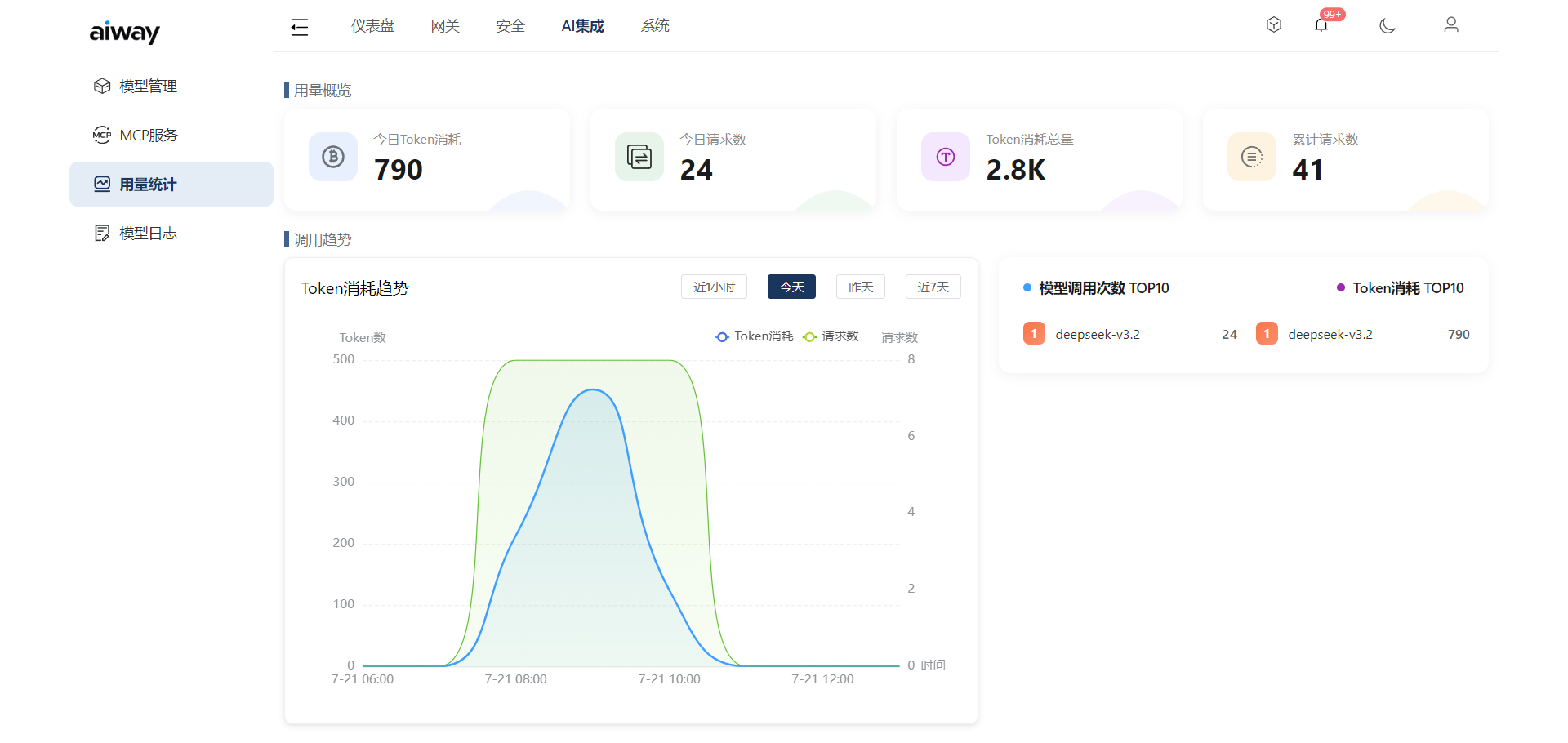Collapse the sidebar with the menu fold icon

[300, 27]
